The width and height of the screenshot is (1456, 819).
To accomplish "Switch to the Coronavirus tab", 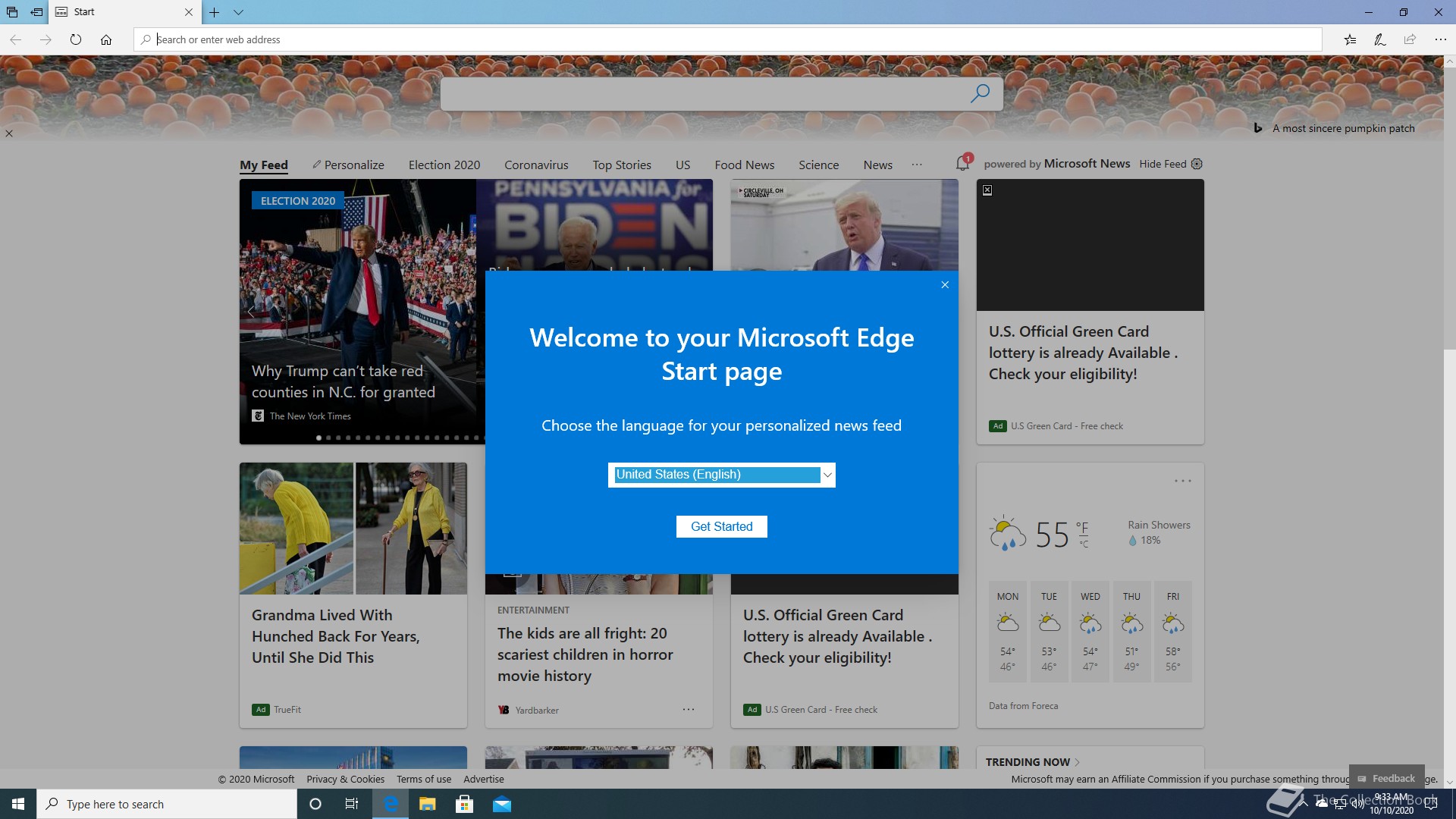I will [536, 165].
